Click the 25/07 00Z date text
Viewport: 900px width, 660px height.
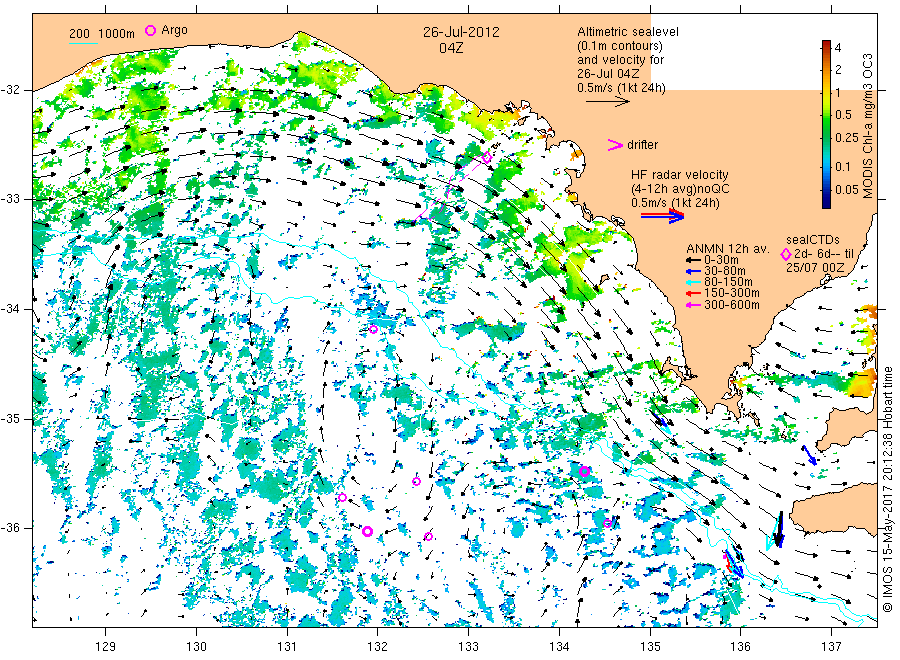click(815, 267)
